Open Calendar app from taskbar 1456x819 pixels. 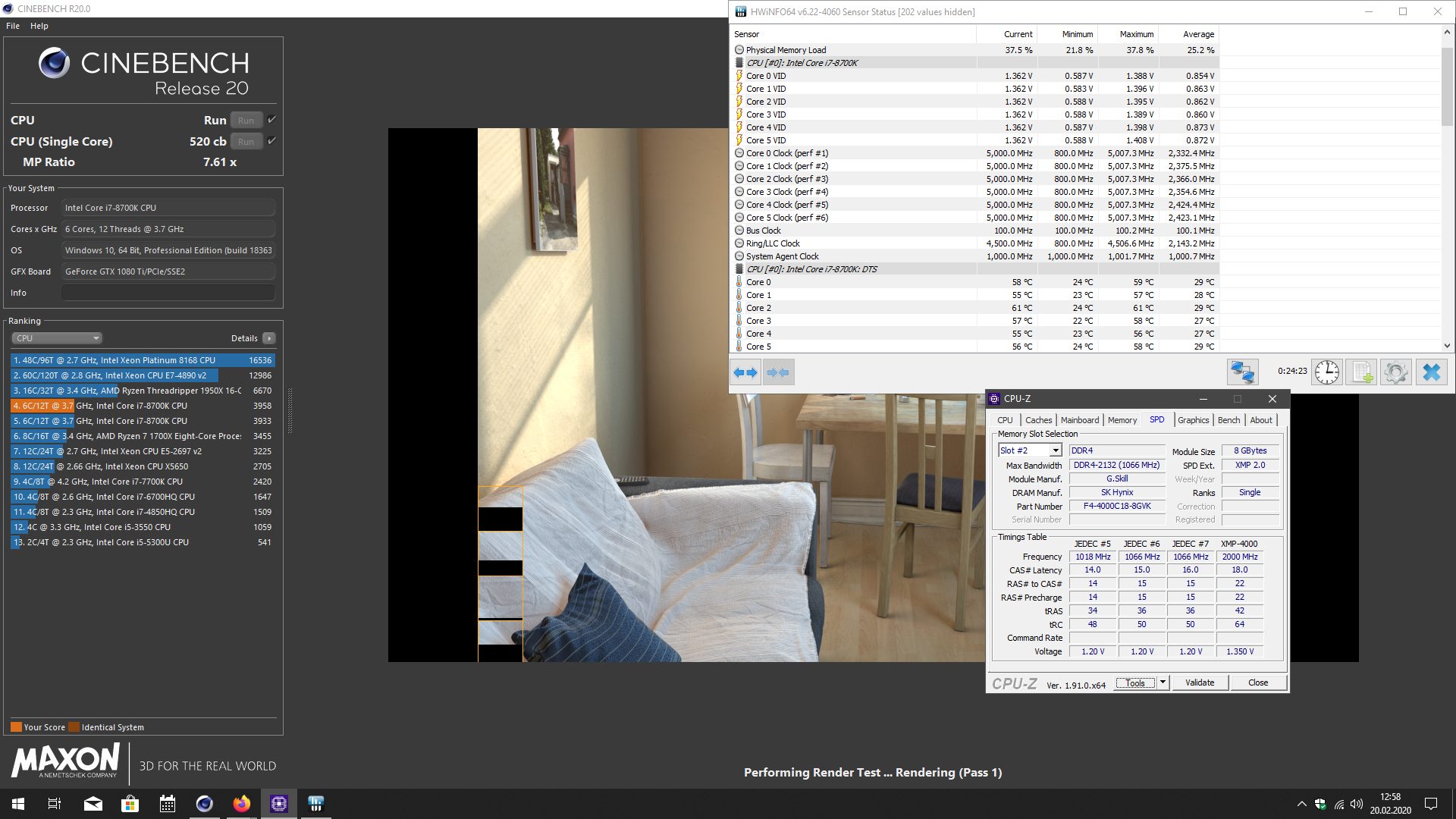click(x=167, y=804)
